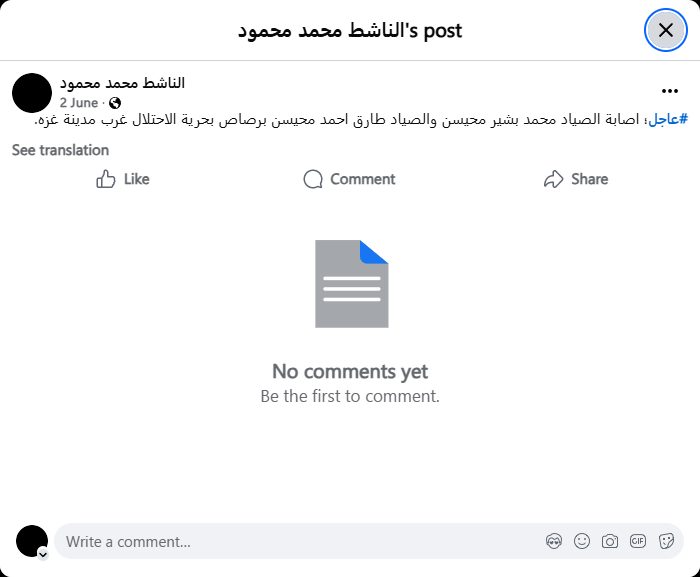Click the Like thumbs-up icon
700x577 pixels.
106,179
